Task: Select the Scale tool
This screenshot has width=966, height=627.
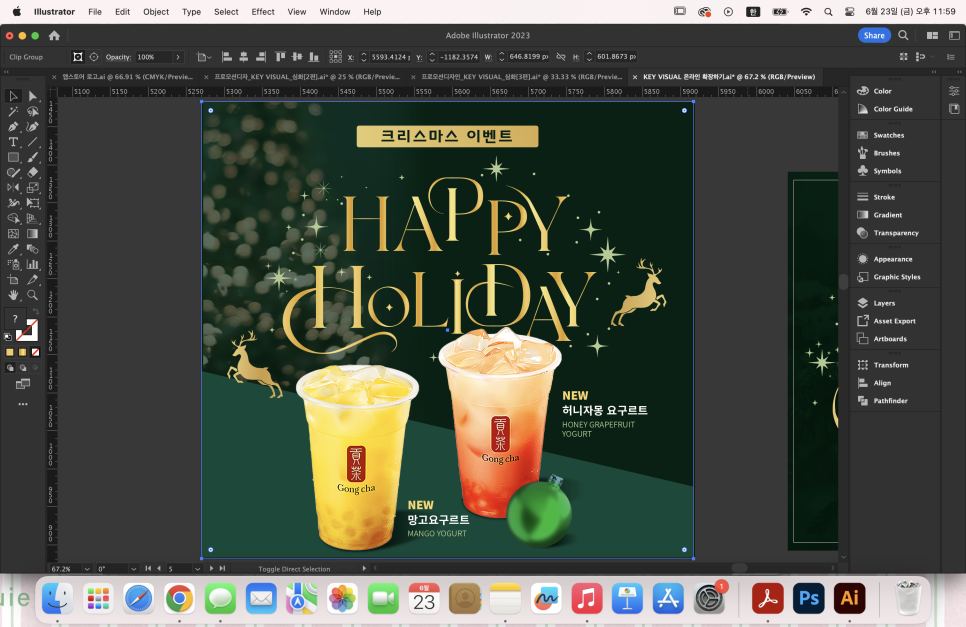Action: 33,188
